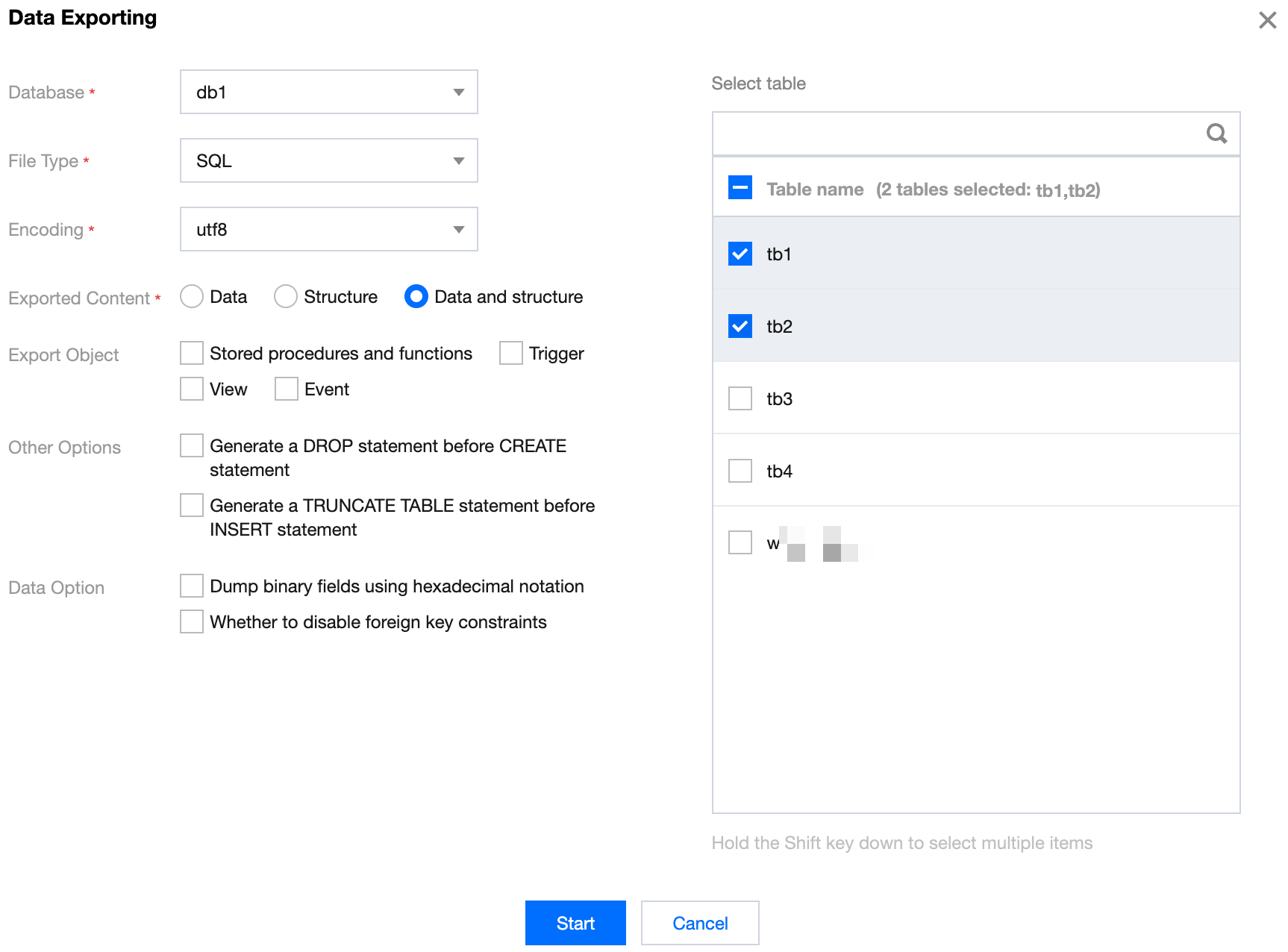Image resolution: width=1288 pixels, height=952 pixels.
Task: Enable TRUNCATE TABLE before INSERT option
Action: (192, 505)
